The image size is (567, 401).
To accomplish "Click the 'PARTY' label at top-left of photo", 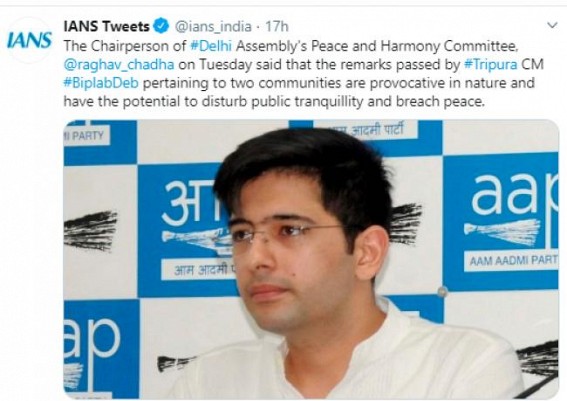I will pyautogui.click(x=87, y=136).
